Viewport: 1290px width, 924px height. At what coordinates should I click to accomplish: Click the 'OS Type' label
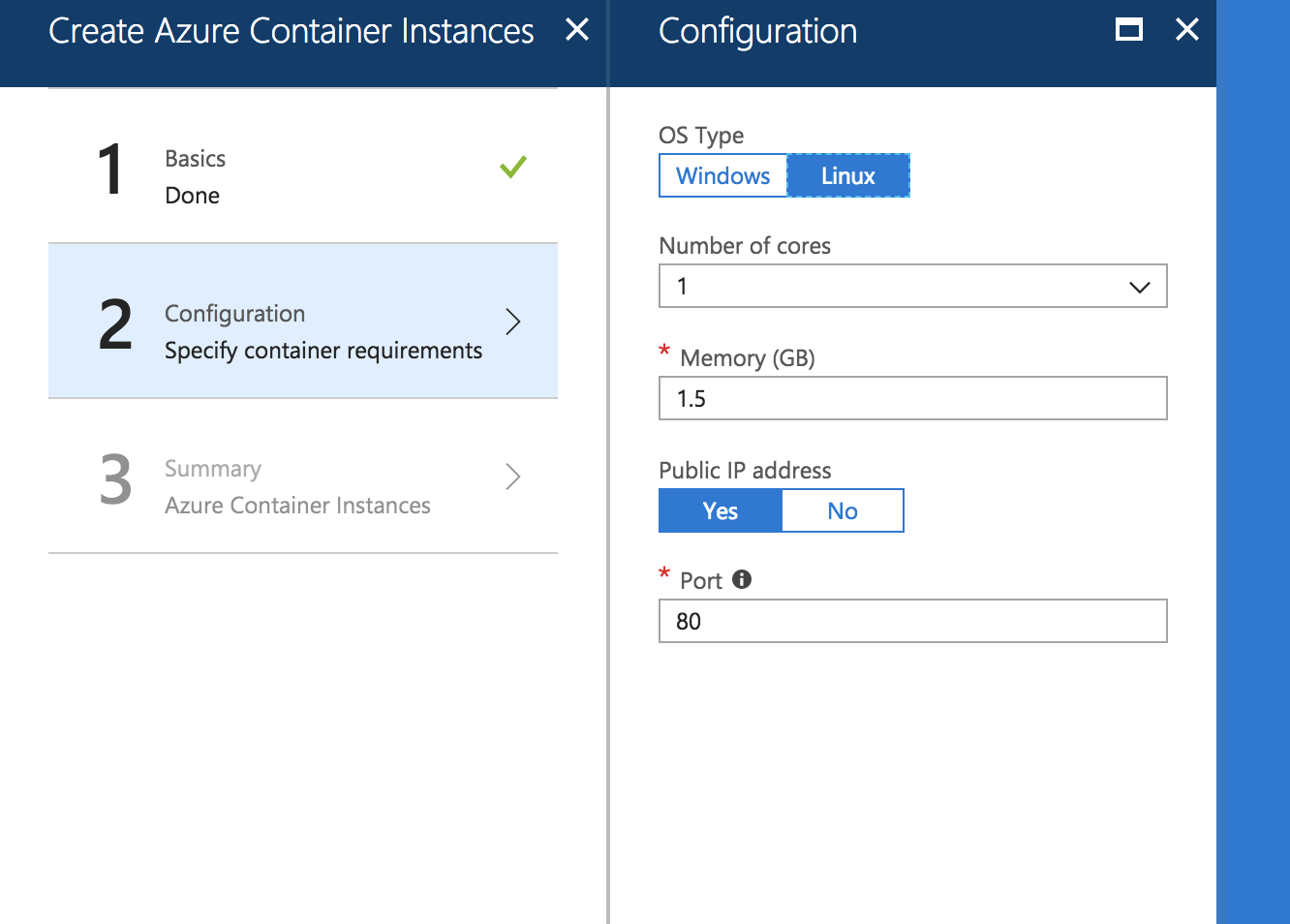pyautogui.click(x=701, y=136)
